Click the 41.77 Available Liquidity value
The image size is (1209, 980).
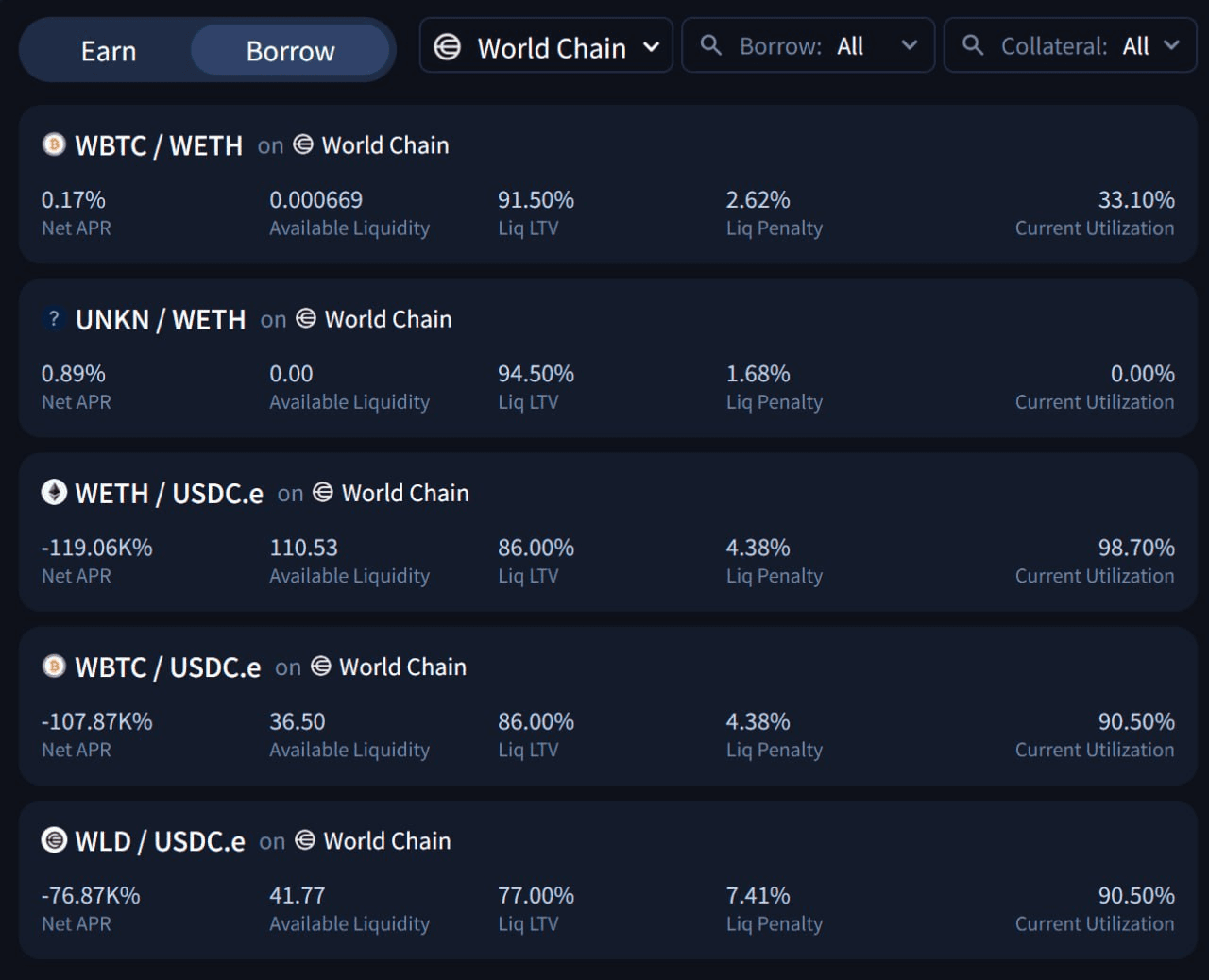[x=298, y=895]
